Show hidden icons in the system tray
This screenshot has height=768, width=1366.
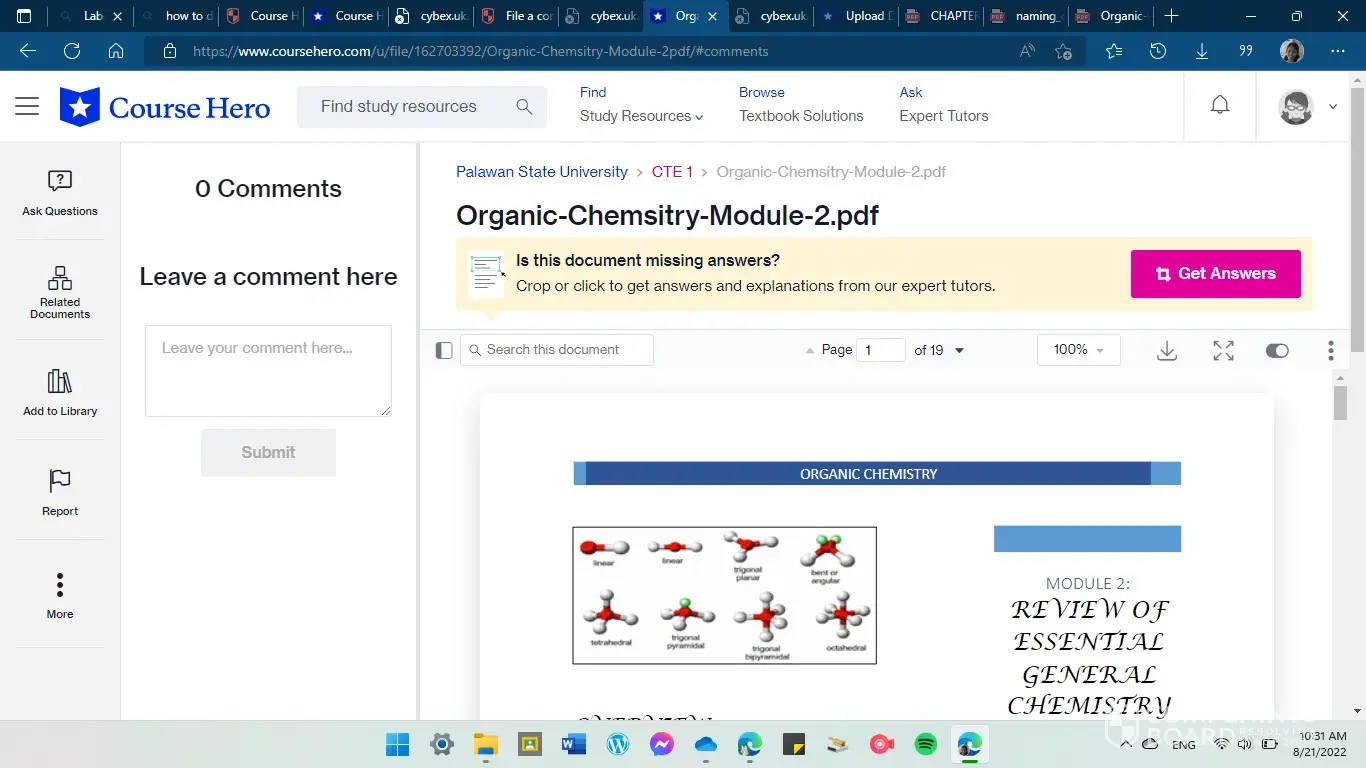coord(1126,744)
